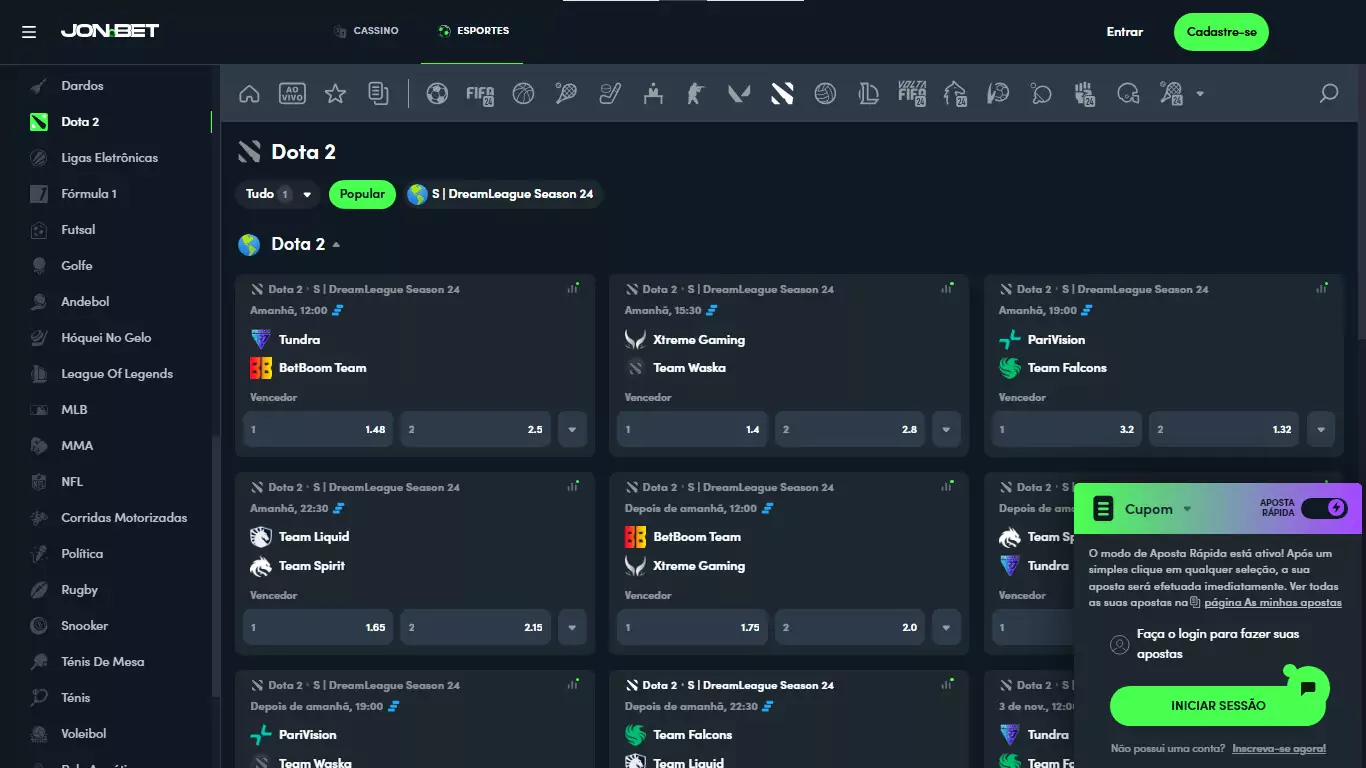Expand more markets for Tundra vs BetBoom Team
Viewport: 1366px width, 768px height.
click(x=572, y=429)
